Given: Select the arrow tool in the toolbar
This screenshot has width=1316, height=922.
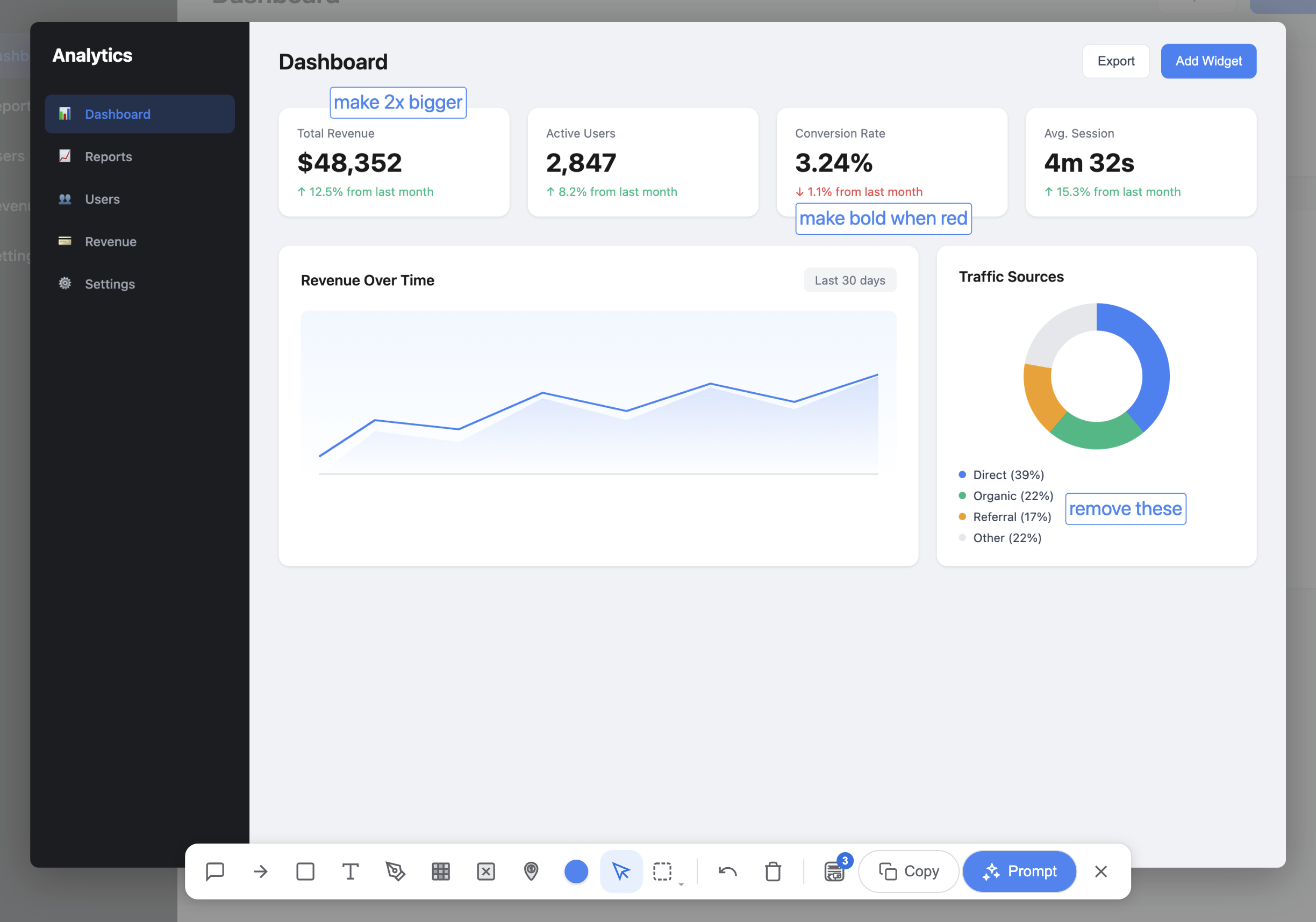Looking at the screenshot, I should click(260, 871).
